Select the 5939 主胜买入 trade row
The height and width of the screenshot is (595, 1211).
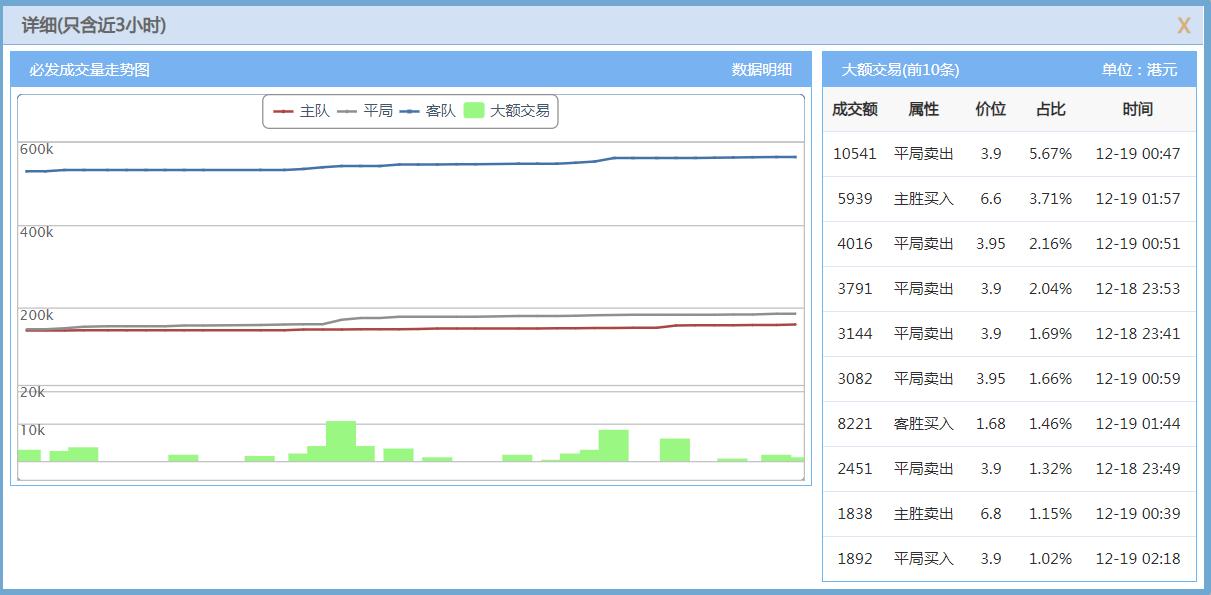click(1007, 199)
